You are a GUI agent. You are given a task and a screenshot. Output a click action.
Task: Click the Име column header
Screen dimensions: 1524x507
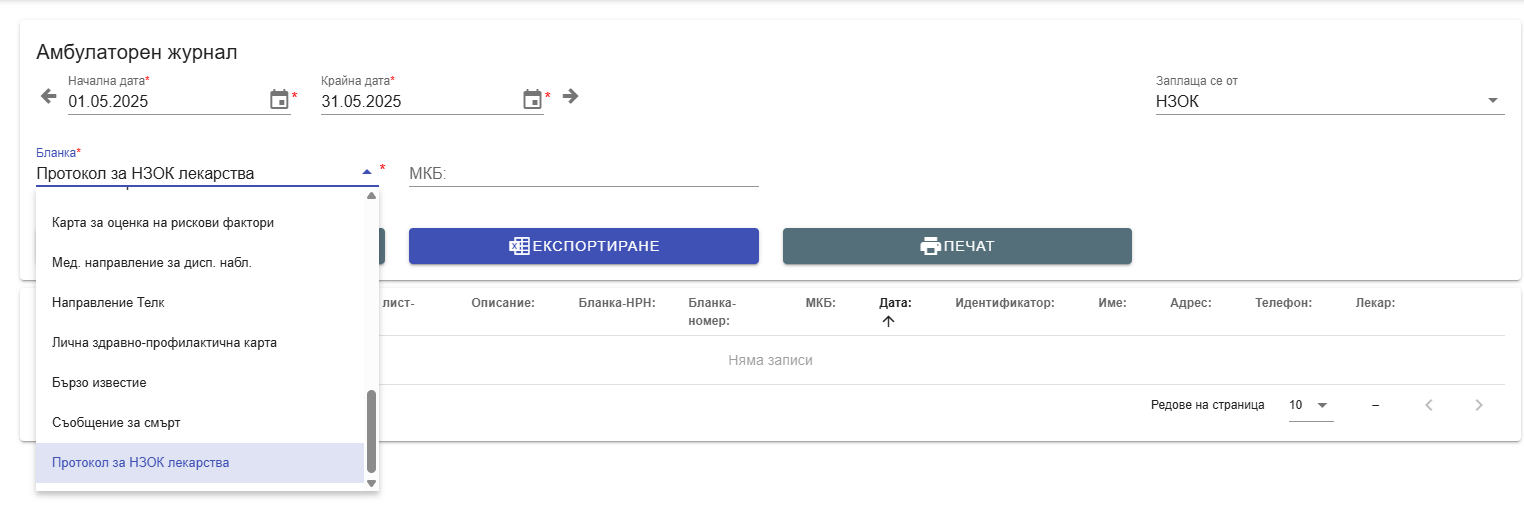pos(1112,303)
